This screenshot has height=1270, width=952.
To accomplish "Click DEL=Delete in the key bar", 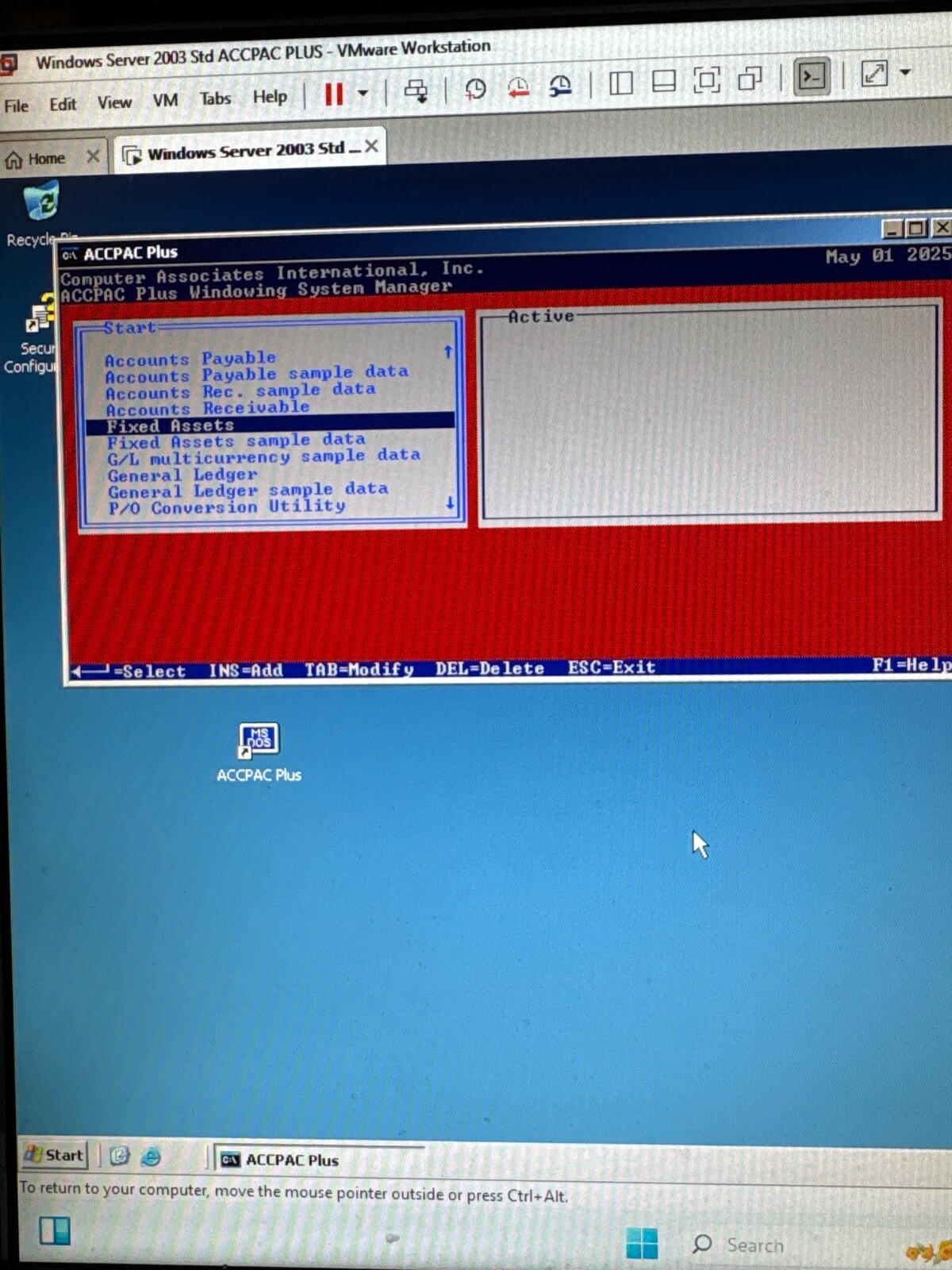I will point(489,668).
